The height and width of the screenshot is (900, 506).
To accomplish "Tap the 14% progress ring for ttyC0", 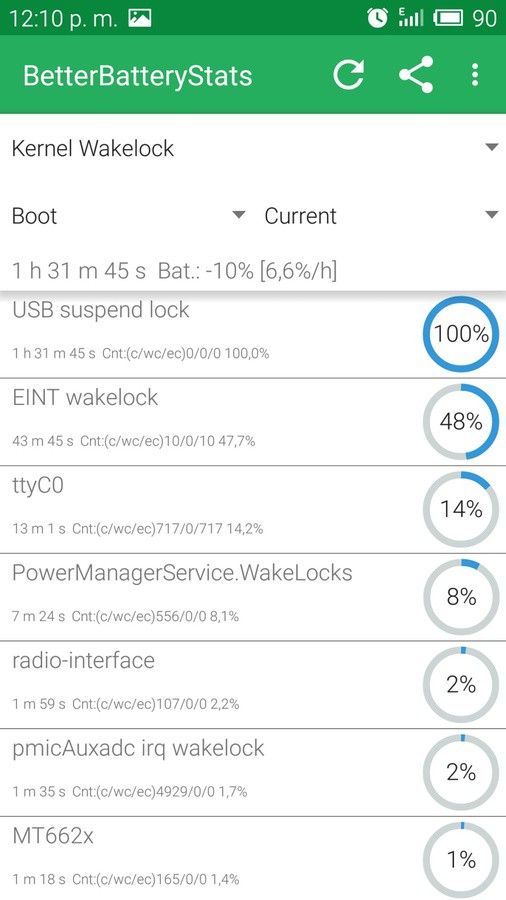I will (x=461, y=509).
